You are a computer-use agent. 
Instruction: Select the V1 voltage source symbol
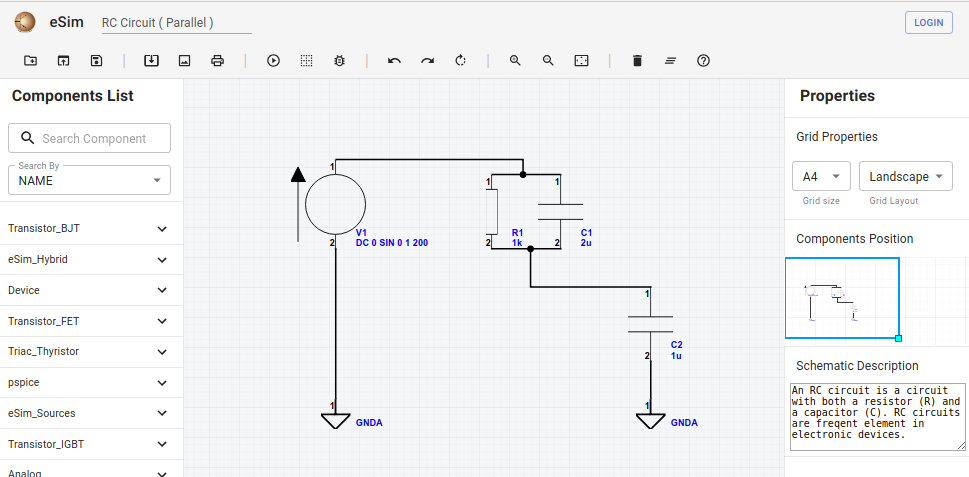tap(336, 204)
